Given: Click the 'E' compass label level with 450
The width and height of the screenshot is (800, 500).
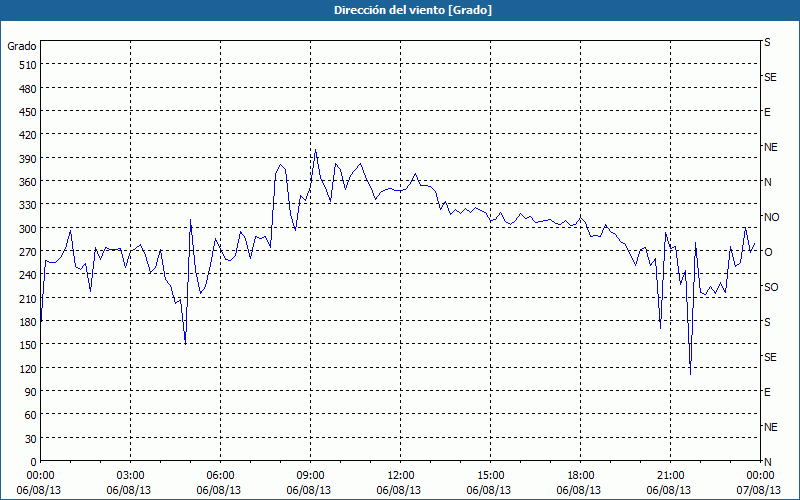Looking at the screenshot, I should click(767, 112).
